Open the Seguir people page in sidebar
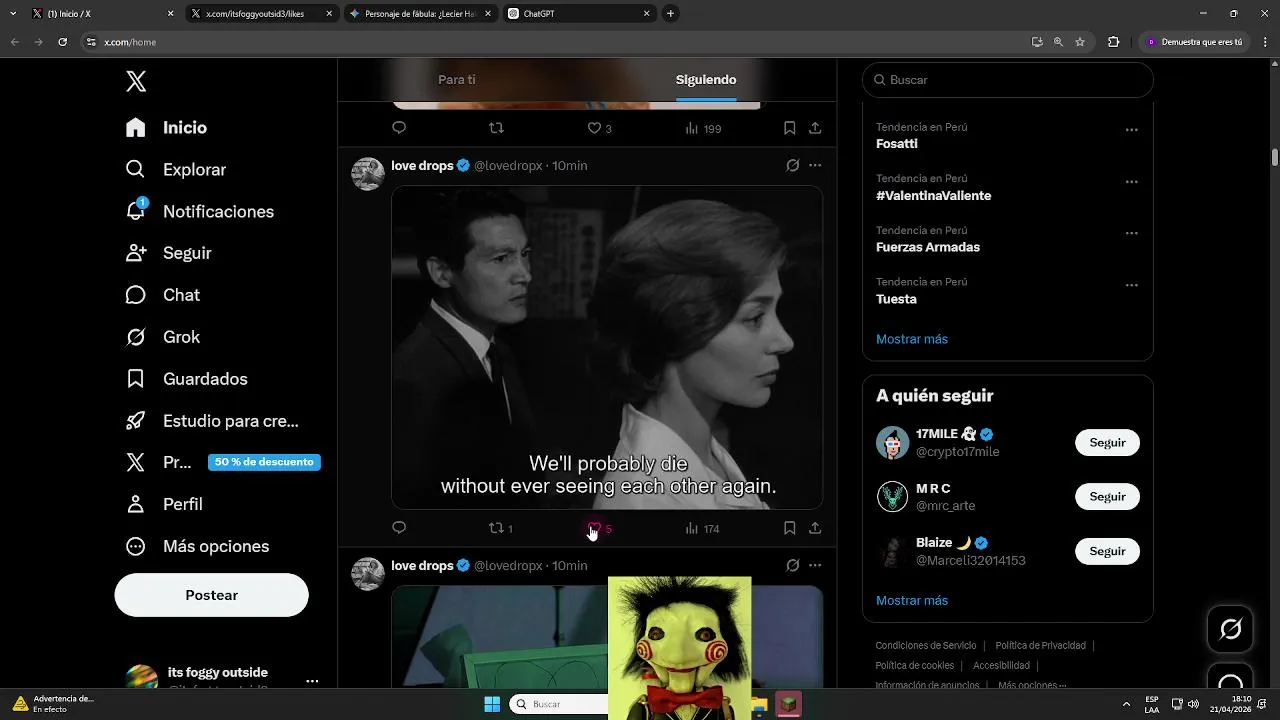1280x720 pixels. tap(168, 253)
